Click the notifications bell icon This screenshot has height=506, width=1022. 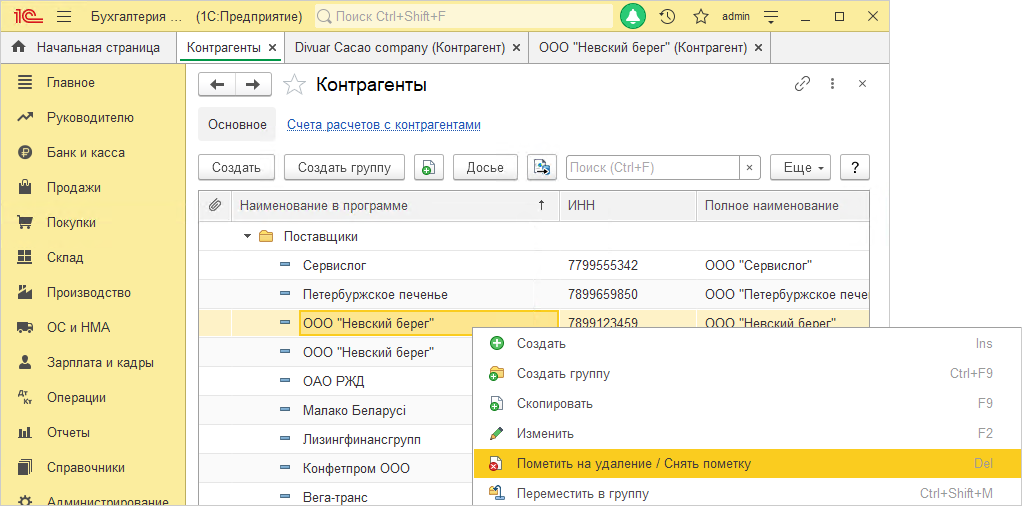(633, 16)
